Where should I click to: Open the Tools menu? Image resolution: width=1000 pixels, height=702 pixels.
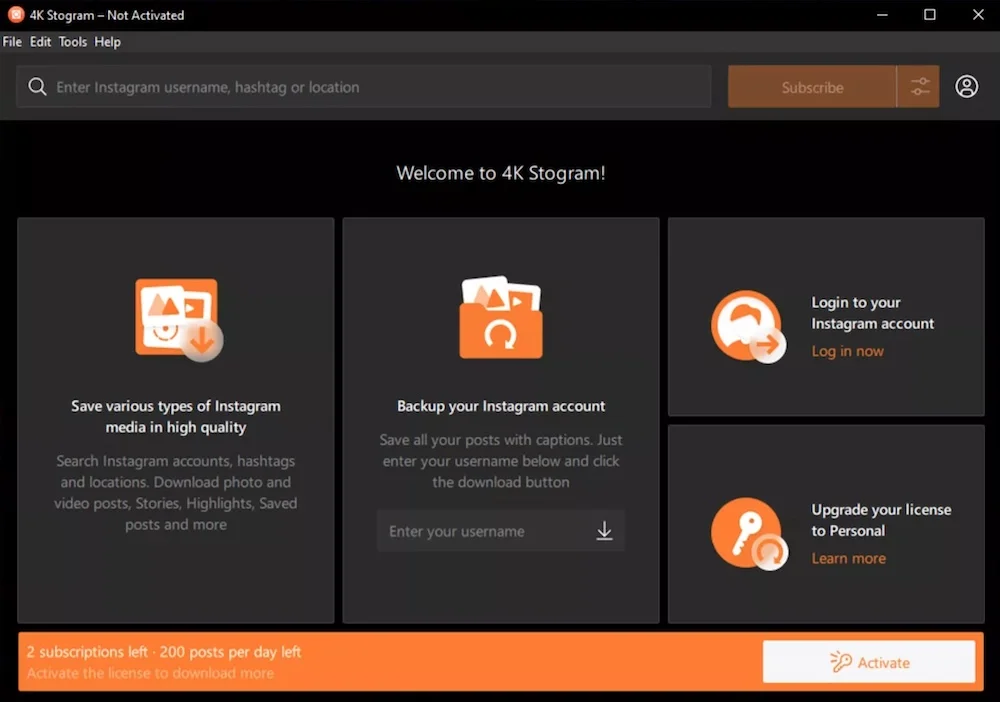[73, 42]
